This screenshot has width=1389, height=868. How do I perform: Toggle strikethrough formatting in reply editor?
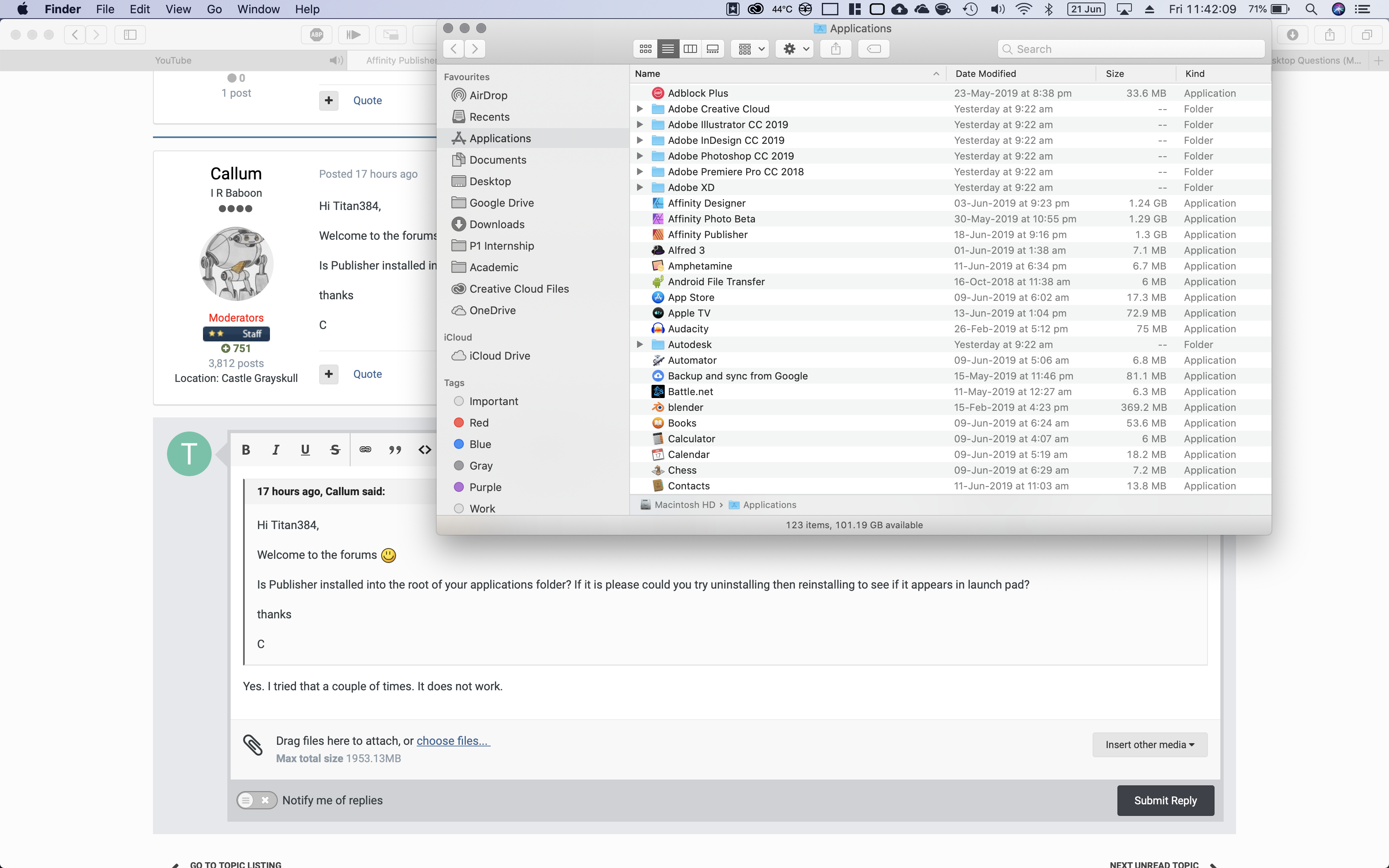point(335,450)
